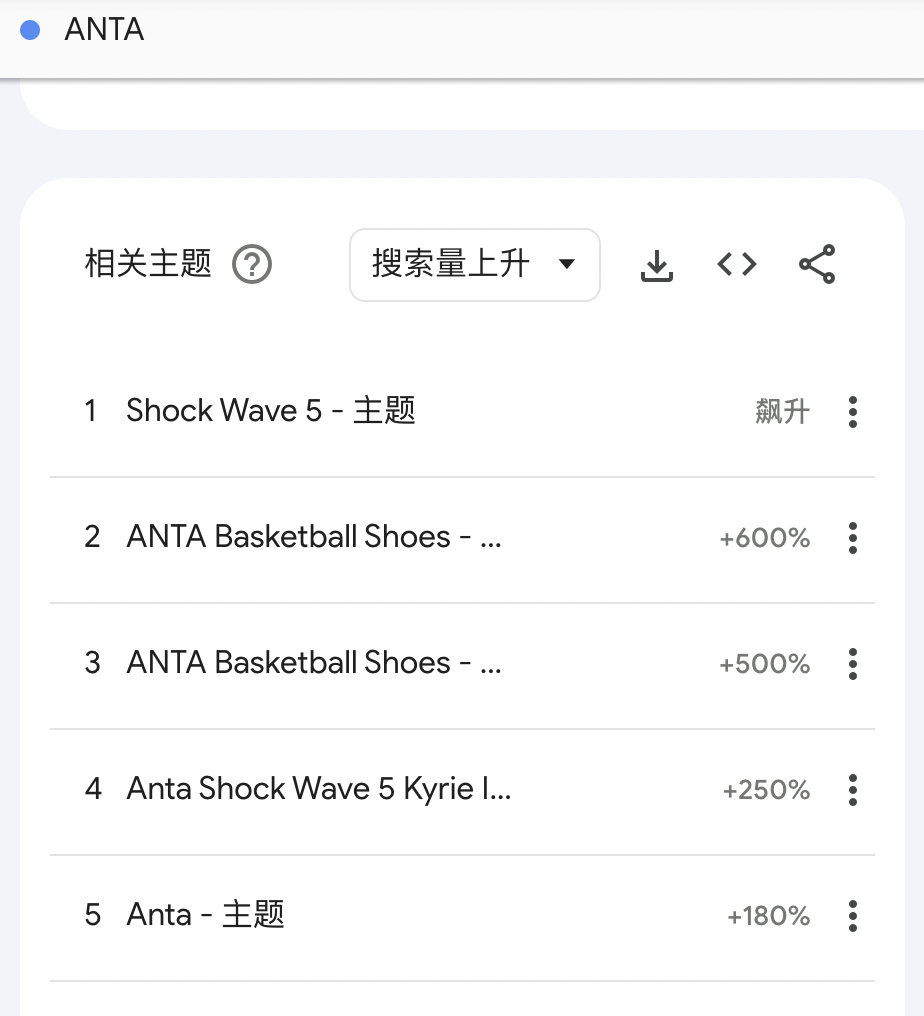Open more options for the Kyrie Irving row
This screenshot has height=1016, width=924.
click(x=852, y=789)
